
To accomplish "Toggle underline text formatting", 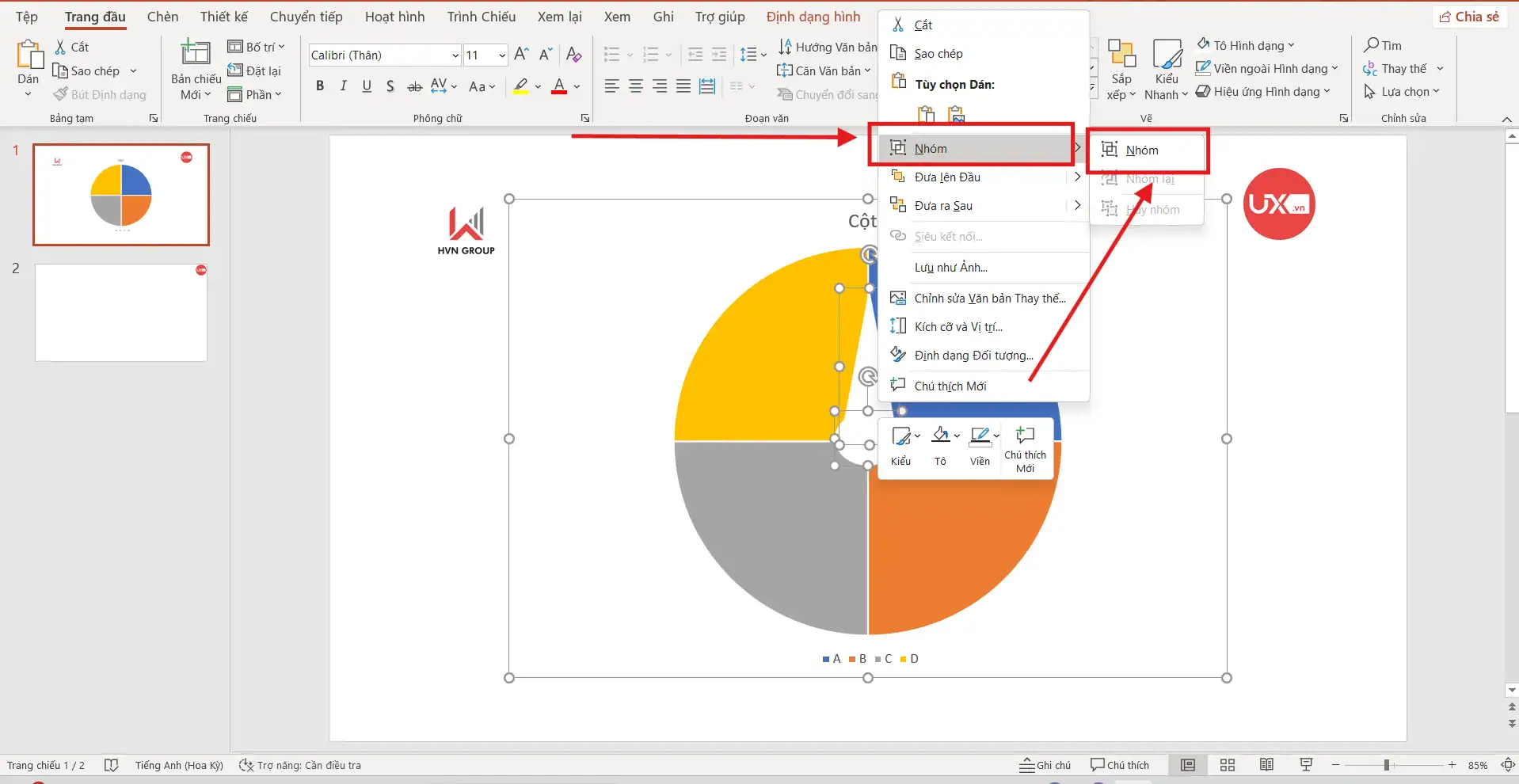I will [367, 86].
